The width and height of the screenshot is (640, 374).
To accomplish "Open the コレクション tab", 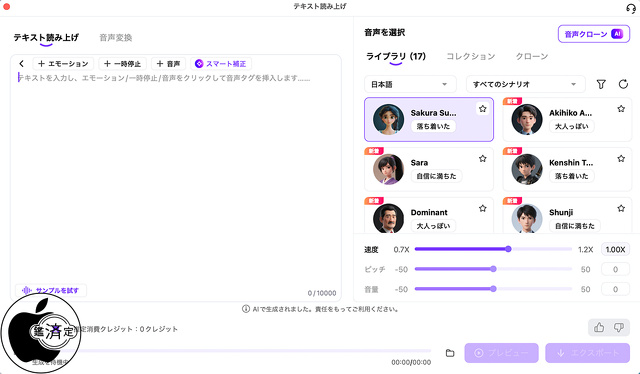I will (x=471, y=56).
